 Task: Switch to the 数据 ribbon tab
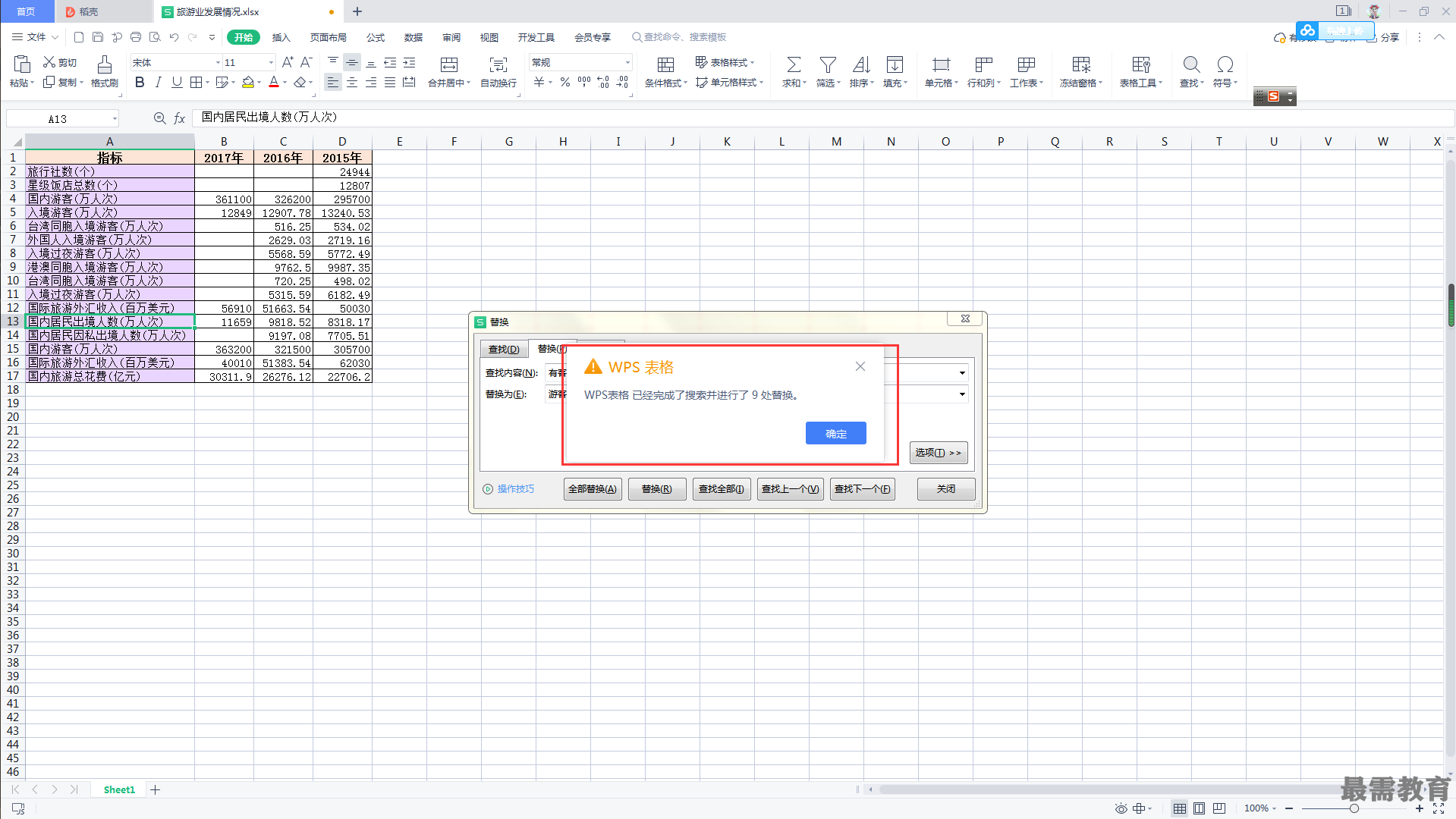[x=414, y=37]
